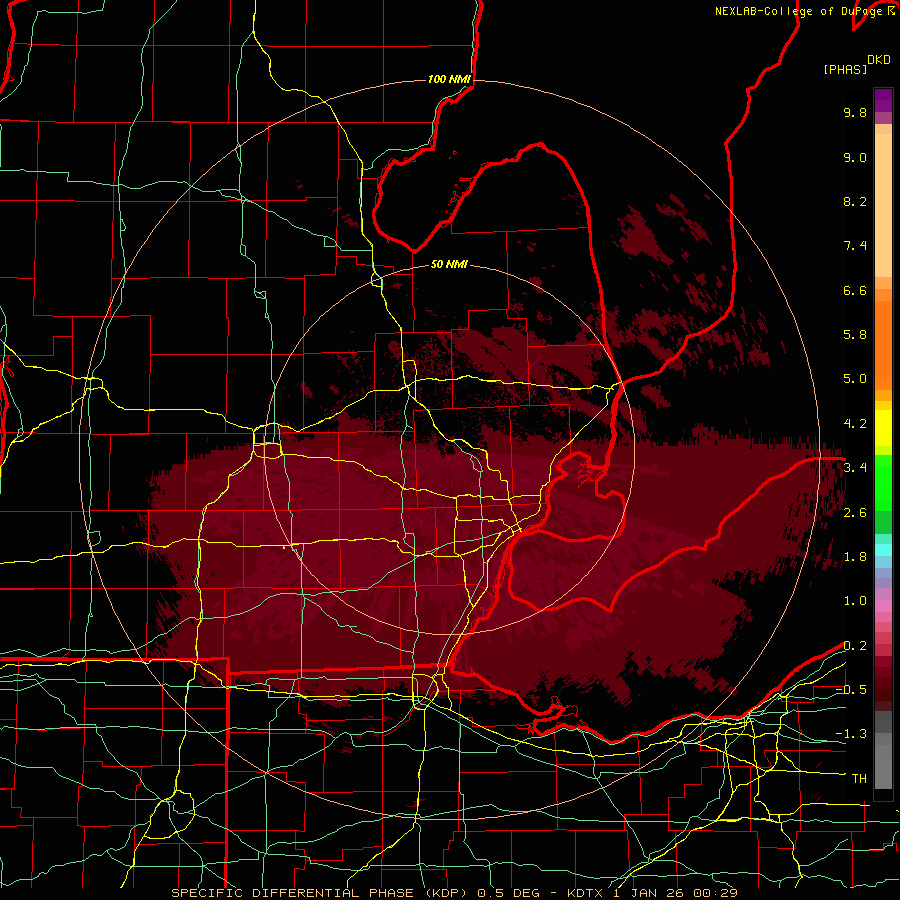This screenshot has width=900, height=900.
Task: Click the 100 NMI range ring label
Action: (x=449, y=79)
